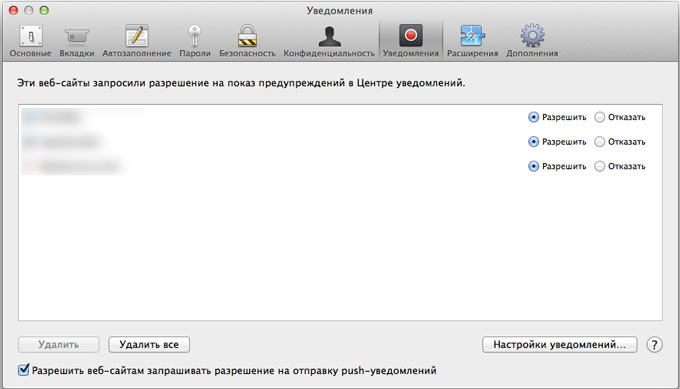Zoom the window with the green button
Image resolution: width=680 pixels, height=389 pixels.
(x=44, y=10)
